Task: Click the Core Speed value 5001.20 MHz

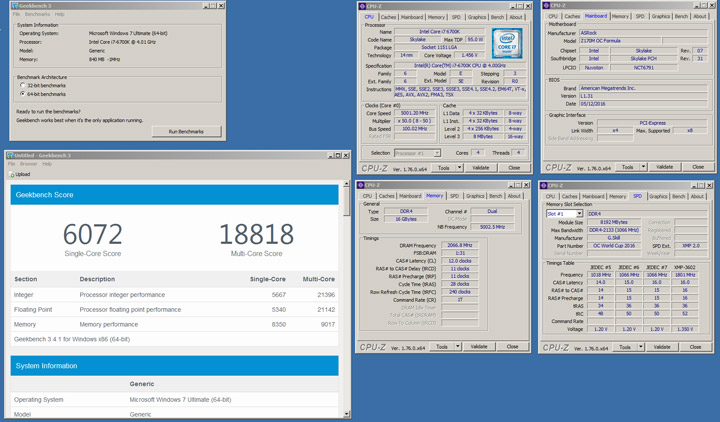Action: 415,113
